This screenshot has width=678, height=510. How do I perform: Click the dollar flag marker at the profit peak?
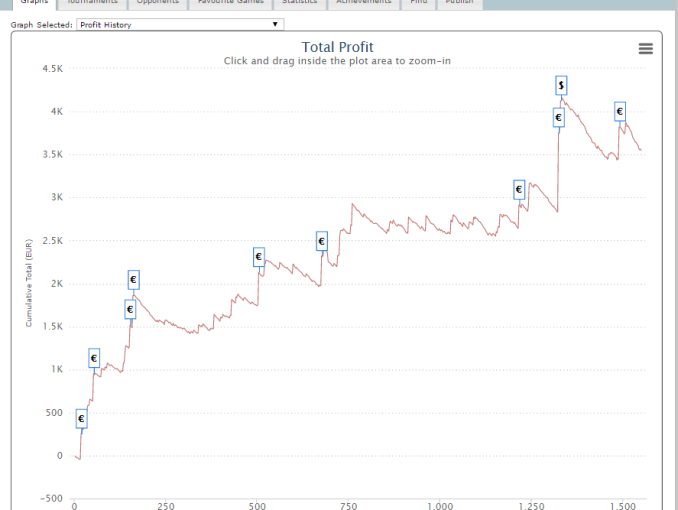[x=562, y=85]
